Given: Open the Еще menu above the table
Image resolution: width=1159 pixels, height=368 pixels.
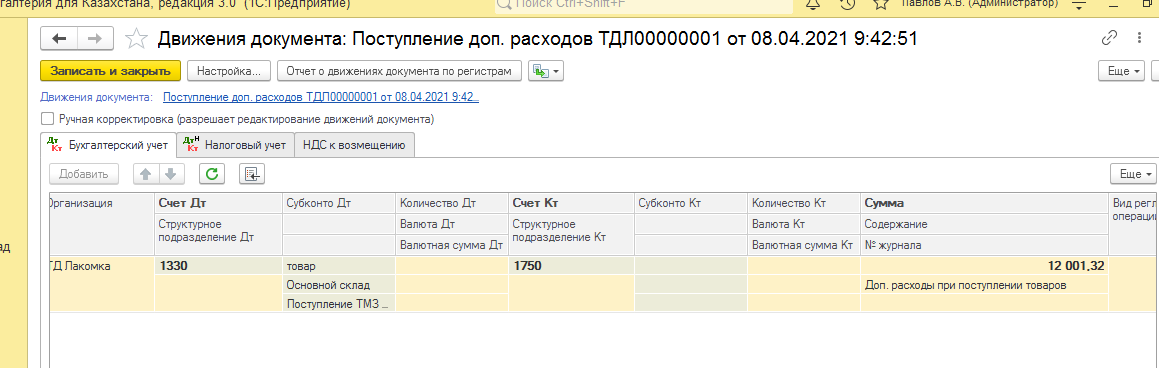Looking at the screenshot, I should pyautogui.click(x=1132, y=174).
